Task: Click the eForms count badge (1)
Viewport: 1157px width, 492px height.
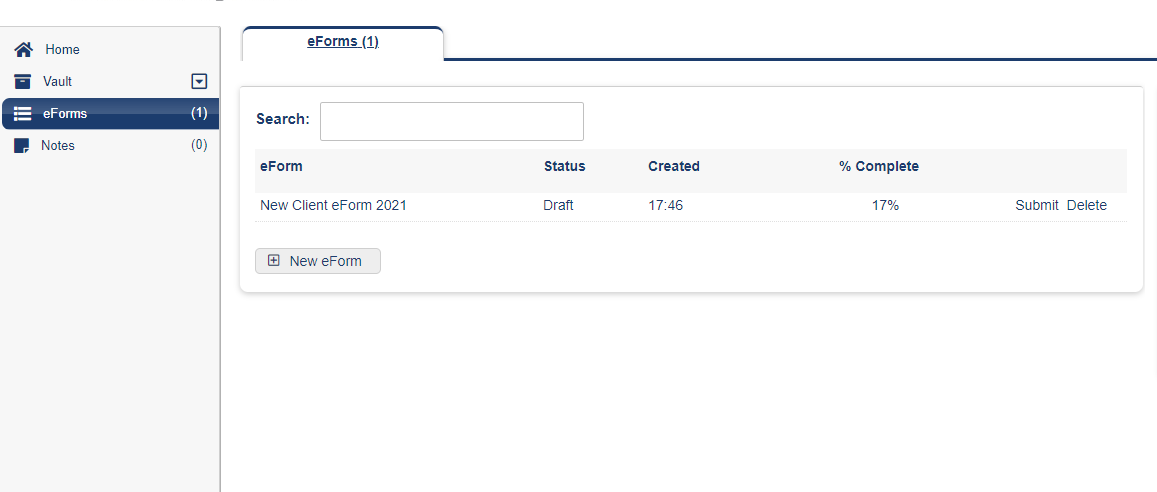Action: tap(199, 113)
